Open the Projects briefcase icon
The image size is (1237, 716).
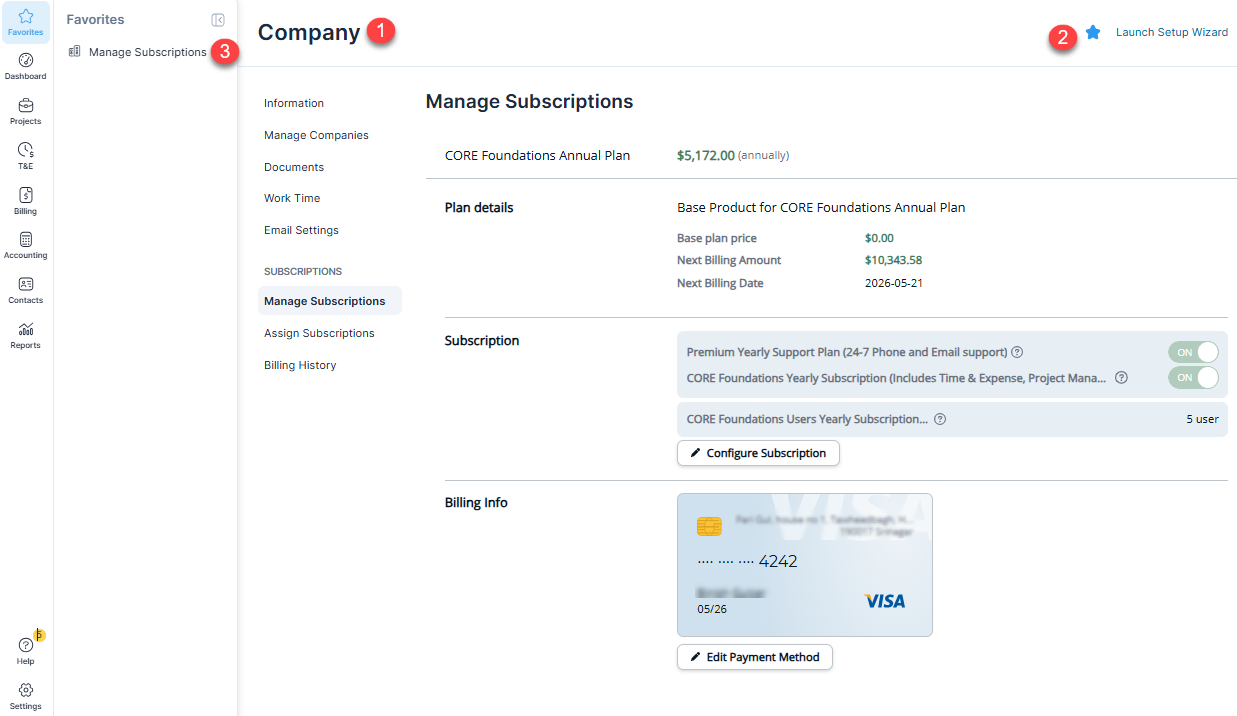pos(26,105)
